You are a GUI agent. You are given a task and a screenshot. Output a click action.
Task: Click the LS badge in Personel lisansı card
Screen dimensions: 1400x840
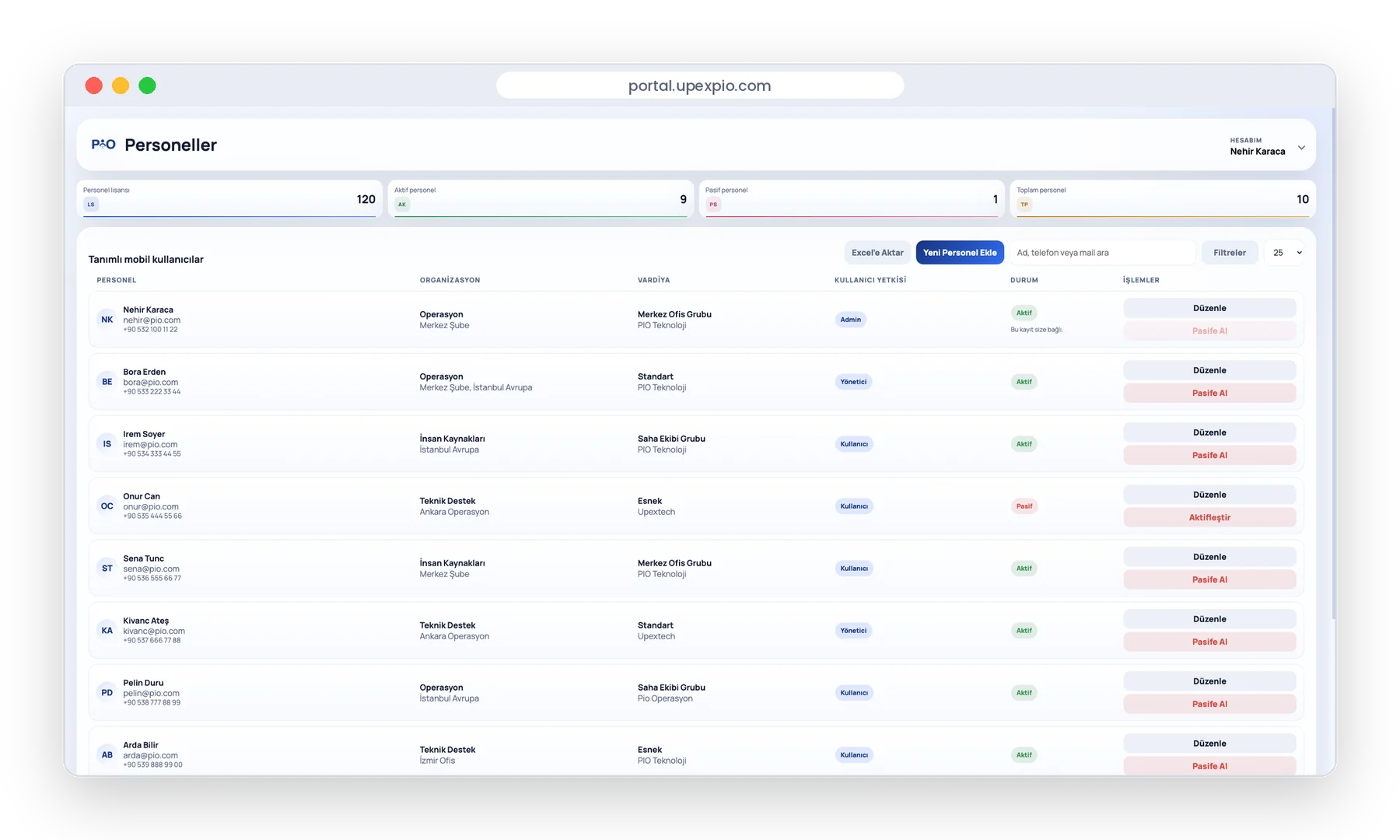pyautogui.click(x=91, y=205)
